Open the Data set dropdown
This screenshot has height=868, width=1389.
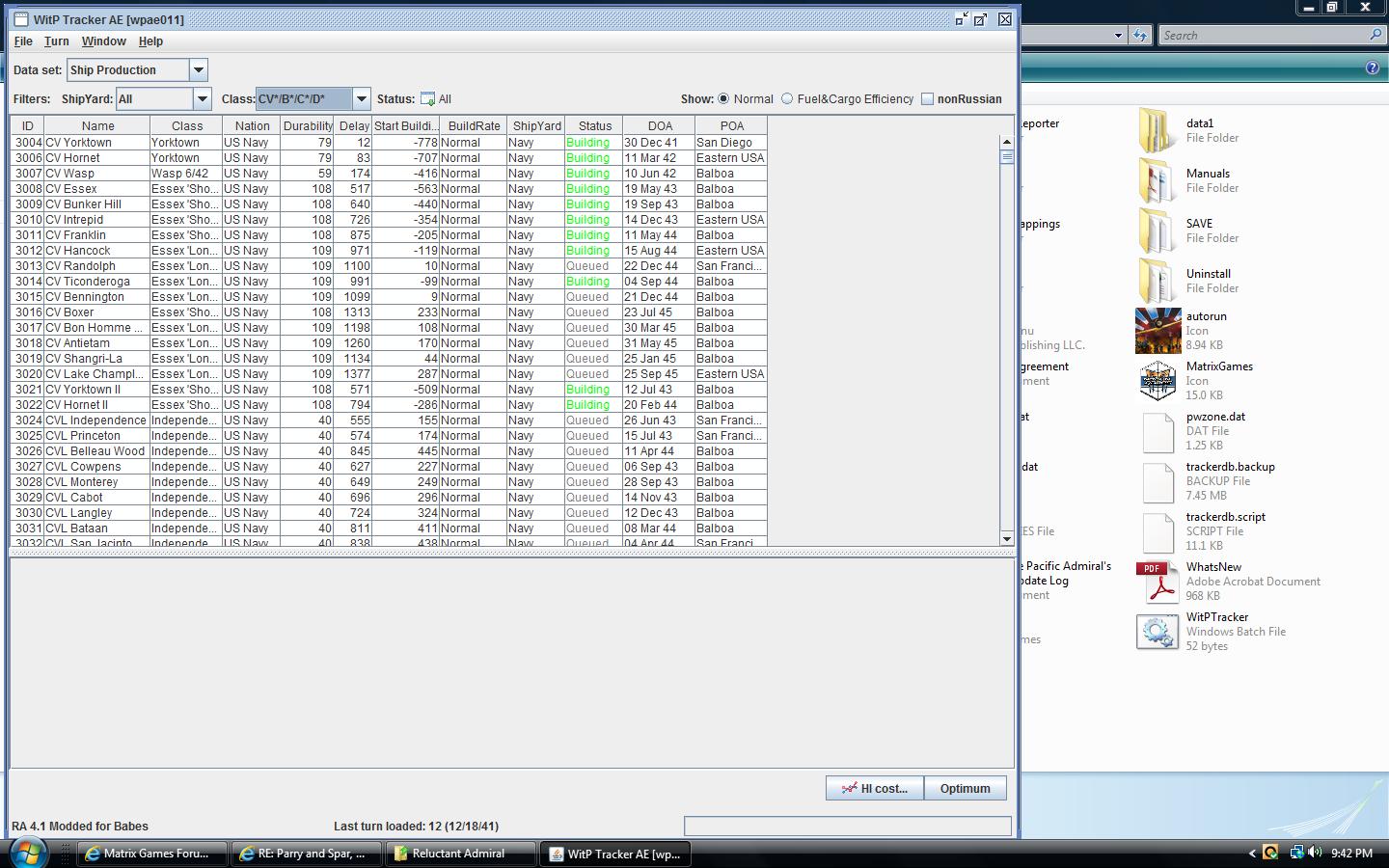pos(199,69)
